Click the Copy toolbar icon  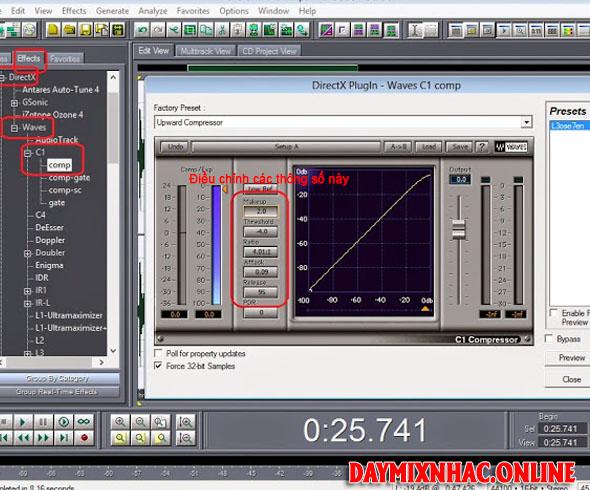tap(206, 30)
